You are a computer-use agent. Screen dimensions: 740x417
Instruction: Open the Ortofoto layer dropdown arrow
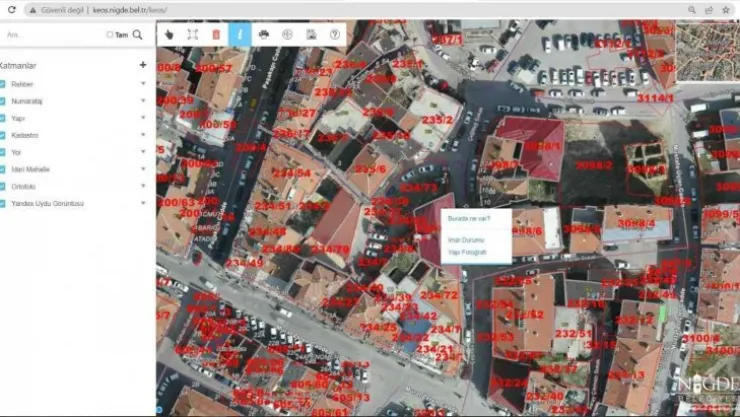pyautogui.click(x=143, y=186)
